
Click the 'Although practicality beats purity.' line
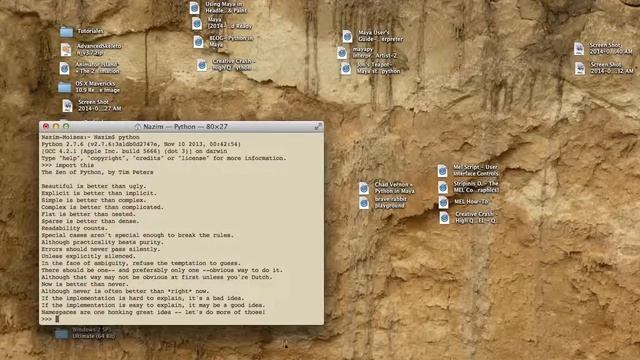coord(102,242)
